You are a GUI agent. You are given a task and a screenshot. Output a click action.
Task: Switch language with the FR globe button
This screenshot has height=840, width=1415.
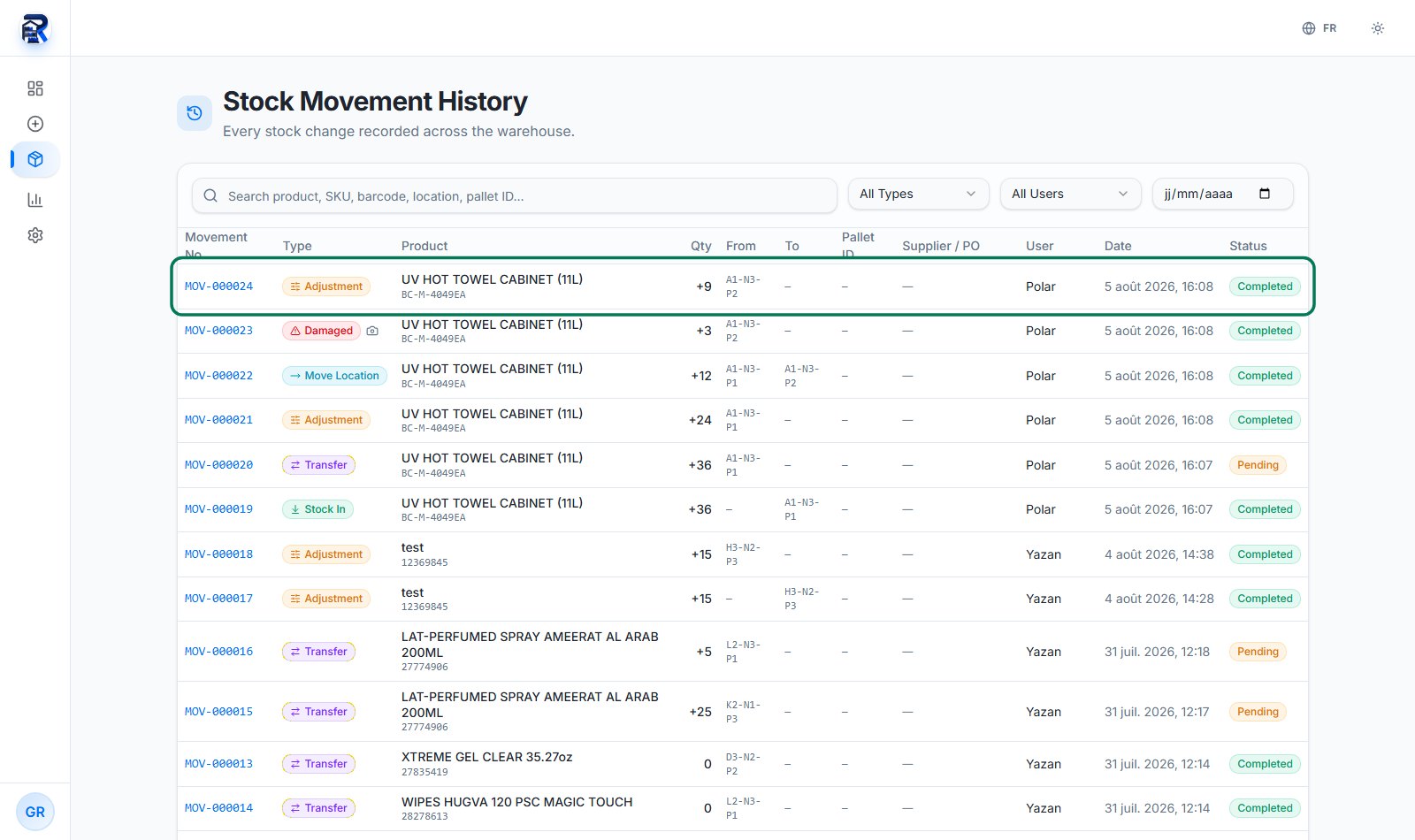1319,28
